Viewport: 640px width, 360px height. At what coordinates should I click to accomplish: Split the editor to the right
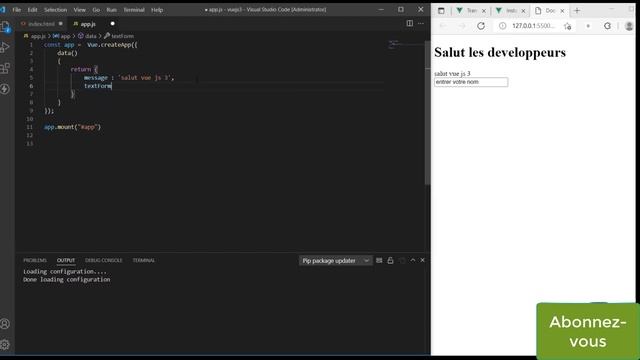coord(409,24)
